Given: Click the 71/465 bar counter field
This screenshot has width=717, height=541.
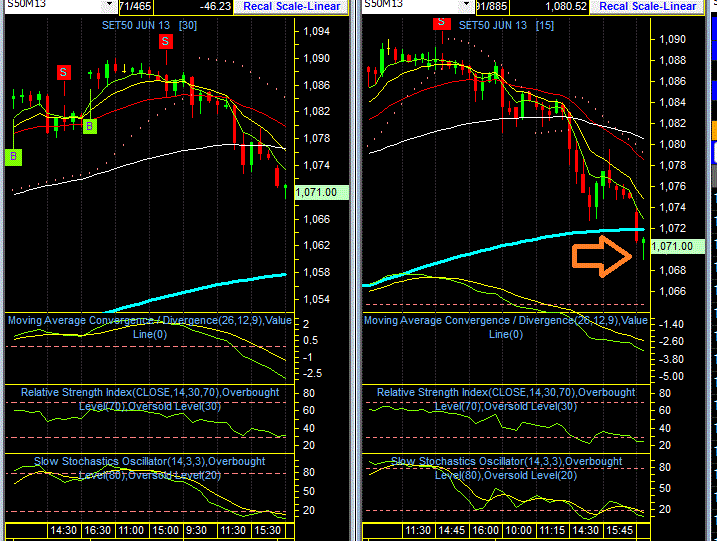Looking at the screenshot, I should [x=135, y=6].
